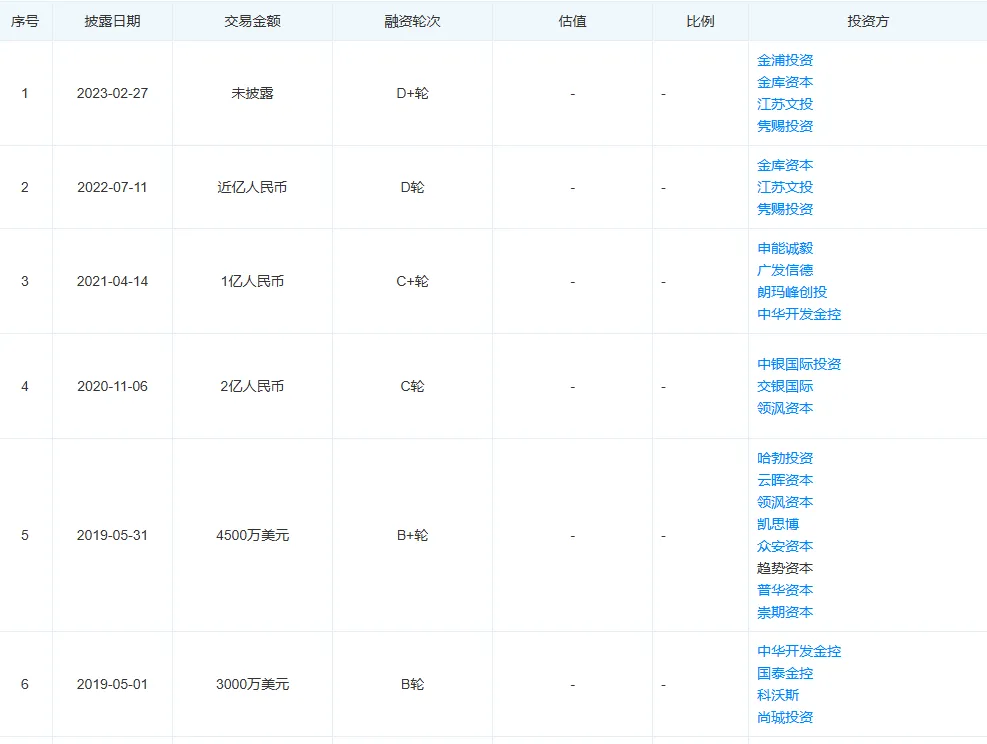This screenshot has height=744, width=987.
Task: Click 申能诚毅 in the C+轮 row
Action: click(x=785, y=248)
